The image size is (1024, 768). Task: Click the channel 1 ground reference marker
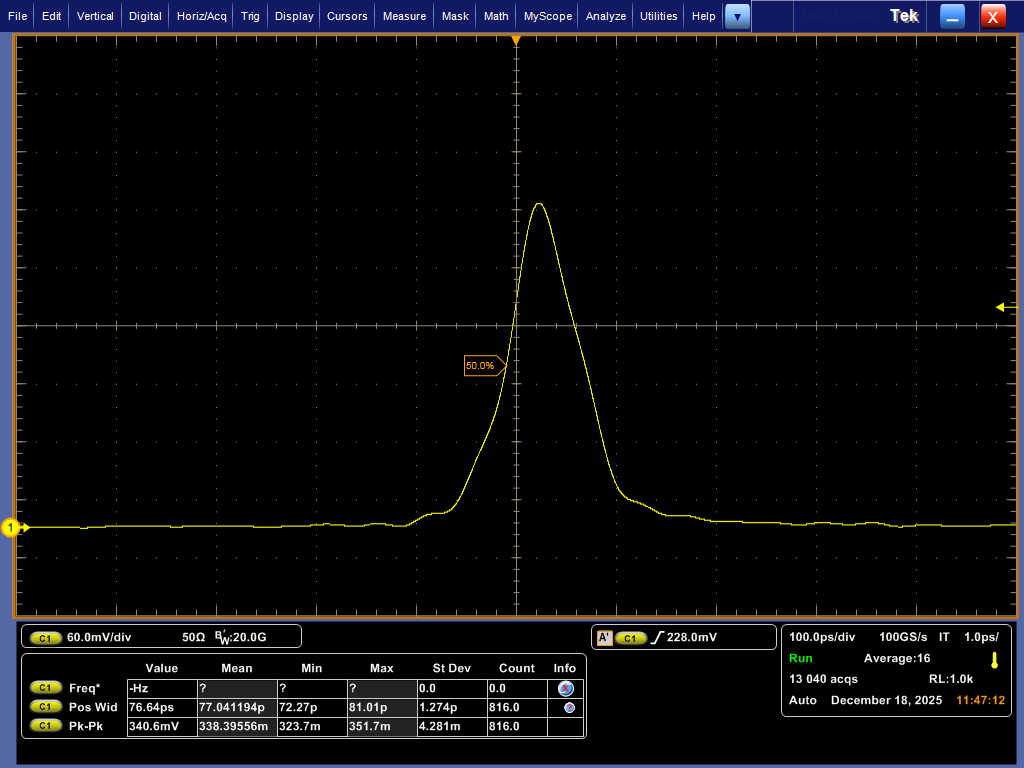11,528
